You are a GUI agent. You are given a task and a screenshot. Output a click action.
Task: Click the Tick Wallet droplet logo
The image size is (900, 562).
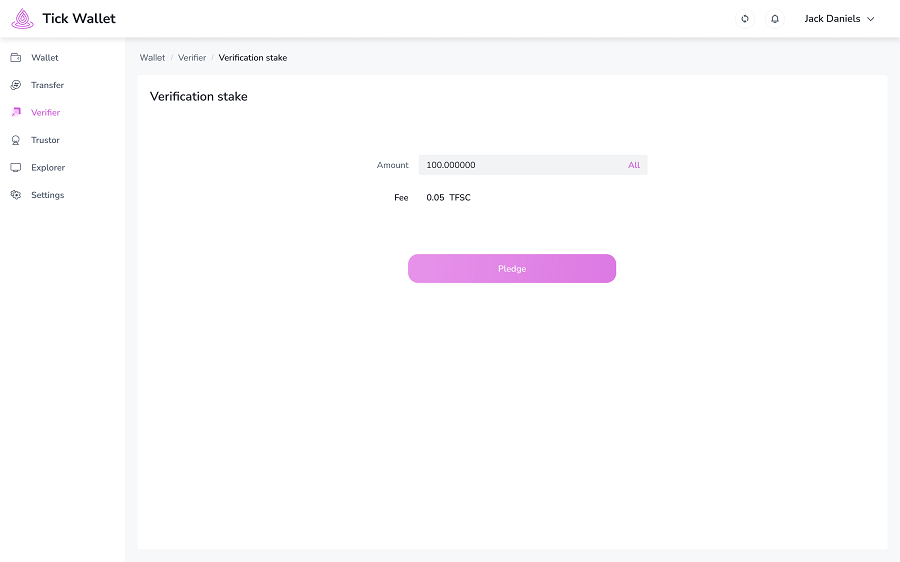[22, 19]
